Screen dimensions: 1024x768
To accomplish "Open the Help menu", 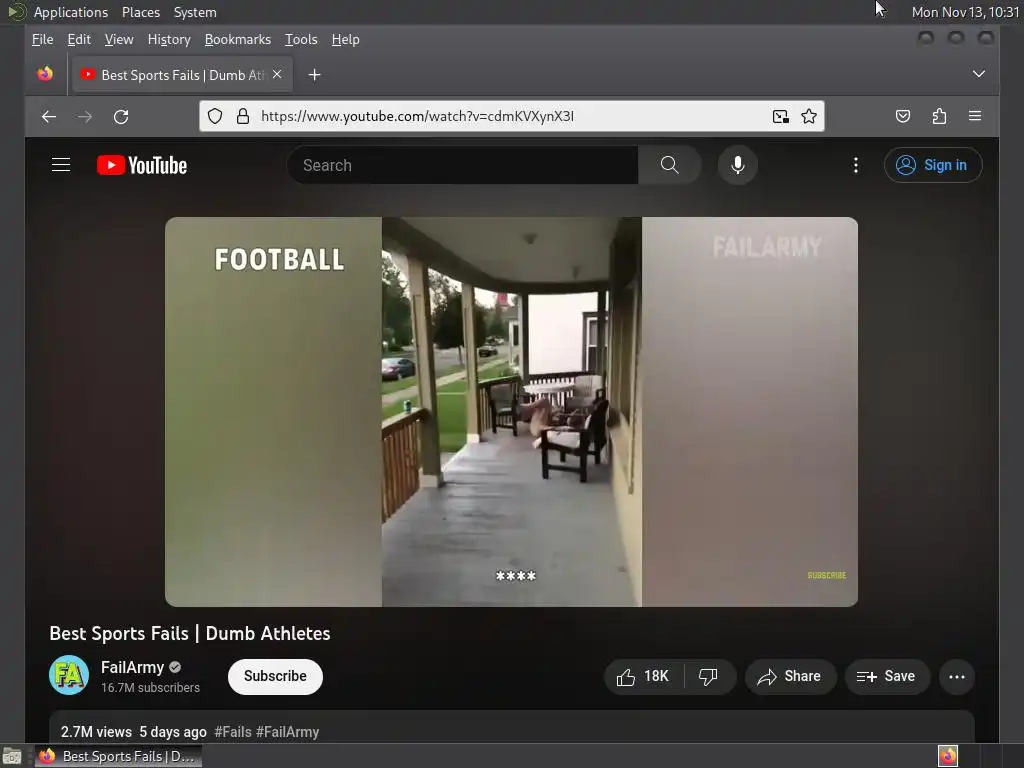I will pos(345,40).
